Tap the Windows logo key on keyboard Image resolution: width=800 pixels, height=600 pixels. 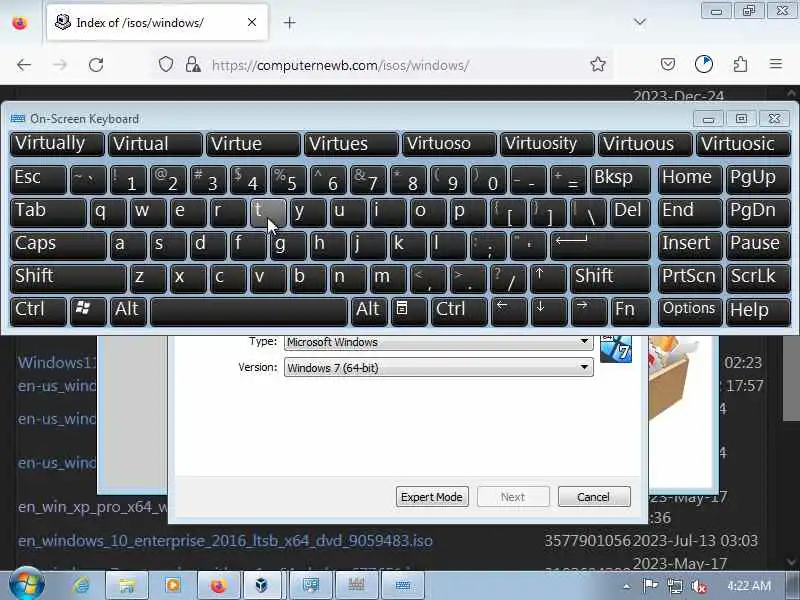tap(88, 312)
